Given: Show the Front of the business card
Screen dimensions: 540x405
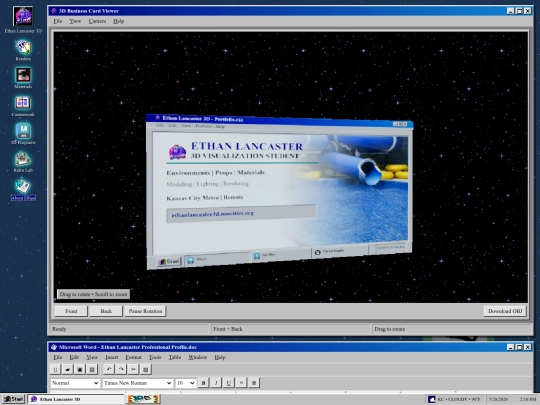Looking at the screenshot, I should (71, 311).
